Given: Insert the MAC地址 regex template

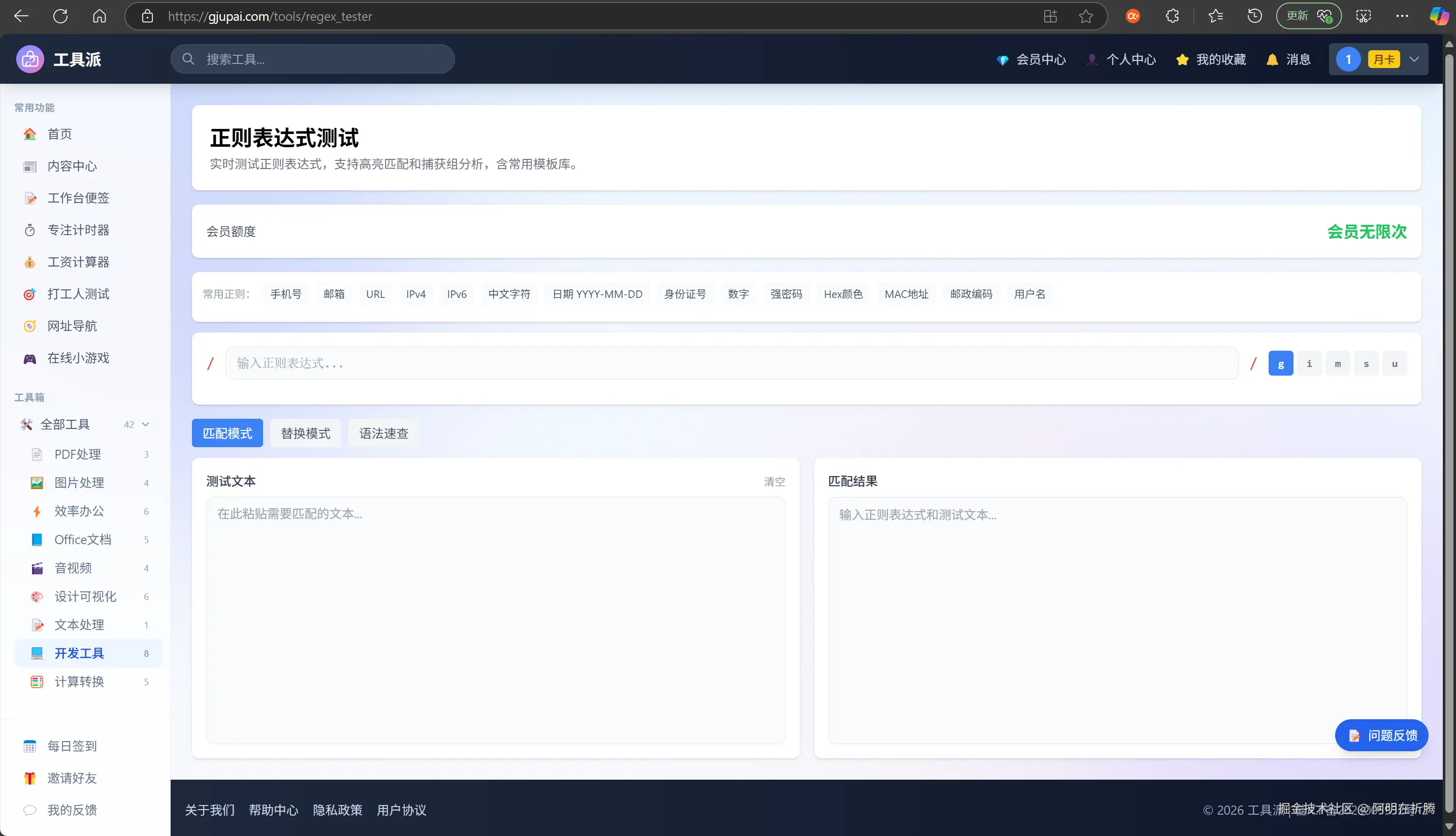Looking at the screenshot, I should pyautogui.click(x=907, y=294).
